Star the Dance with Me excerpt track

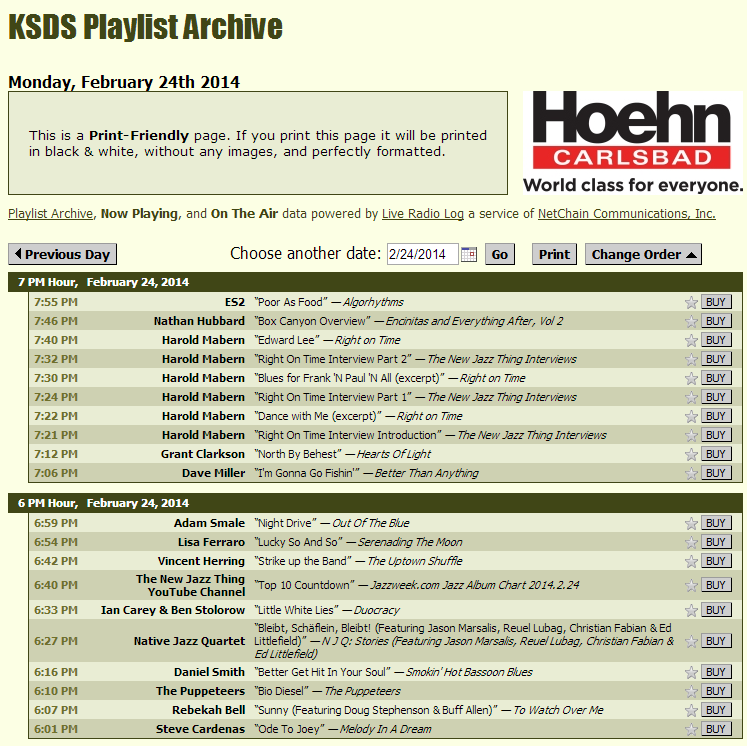(x=691, y=417)
